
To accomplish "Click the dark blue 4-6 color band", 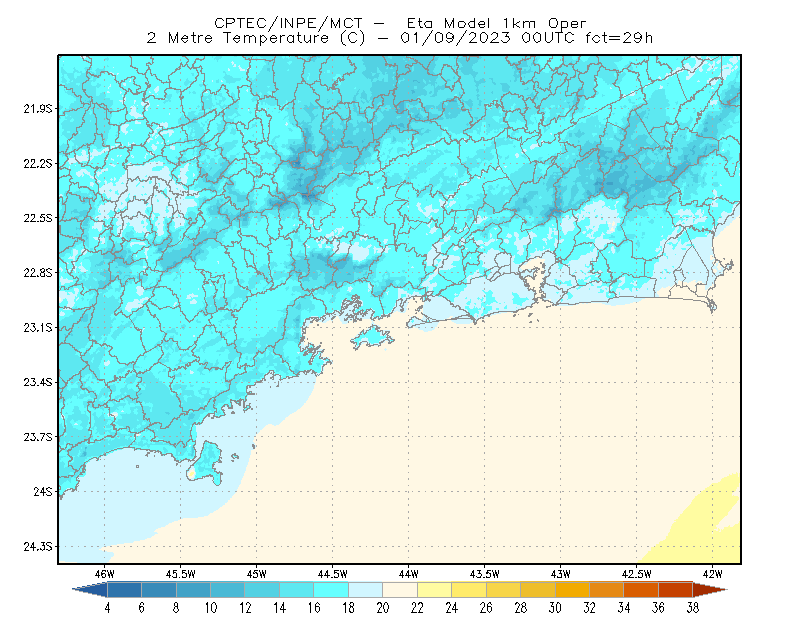I will [124, 589].
